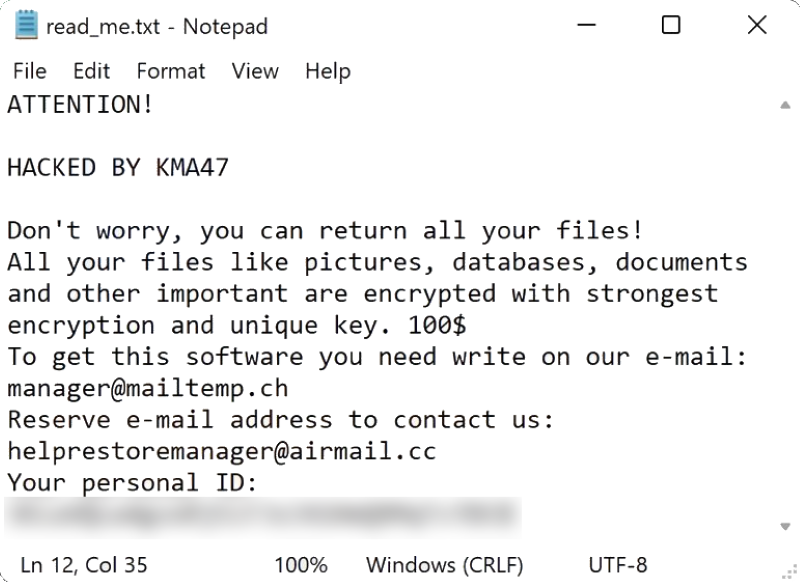Open the File menu
The image size is (800, 582).
pyautogui.click(x=30, y=71)
